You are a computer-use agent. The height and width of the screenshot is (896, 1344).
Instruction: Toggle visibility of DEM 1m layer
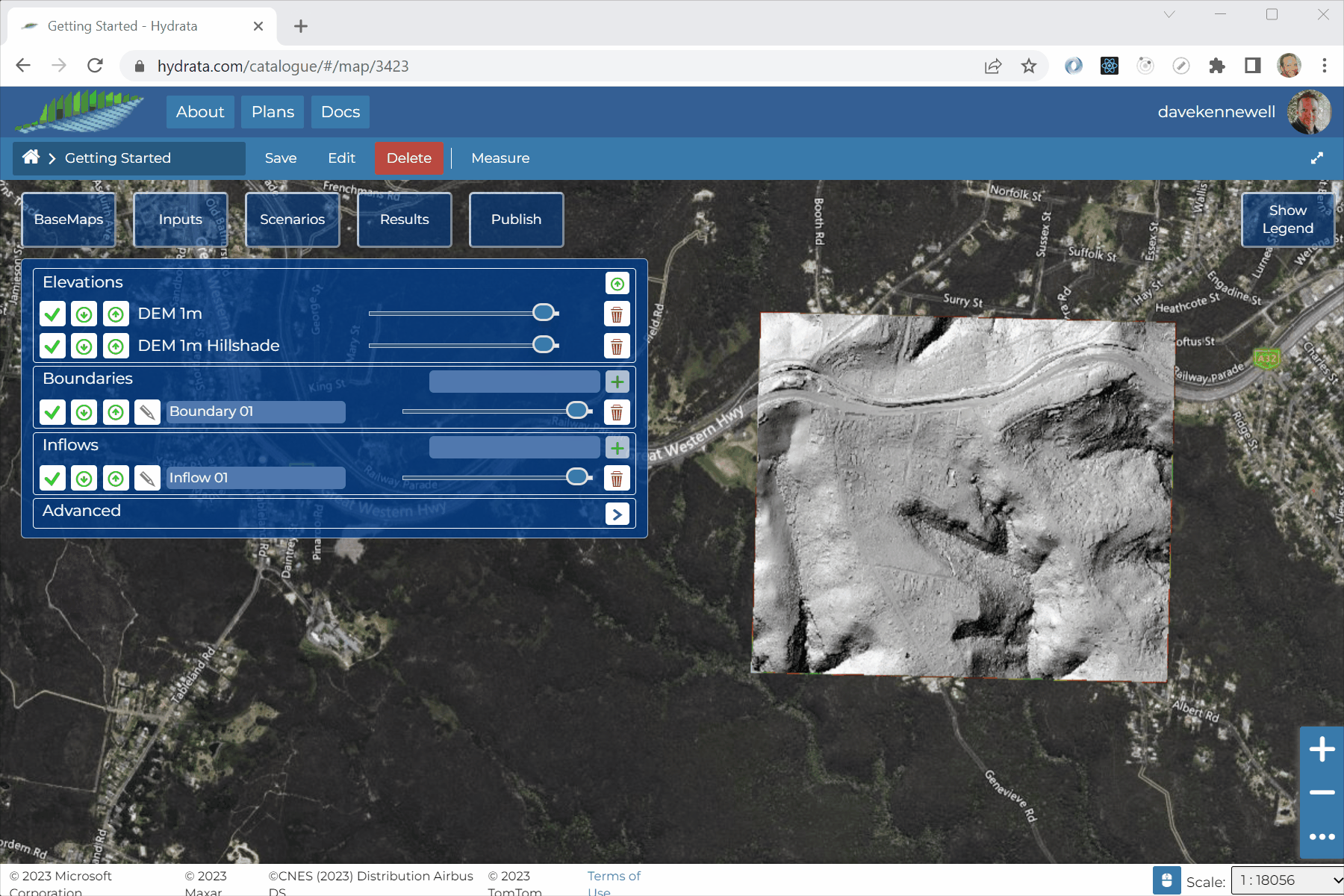pos(52,314)
